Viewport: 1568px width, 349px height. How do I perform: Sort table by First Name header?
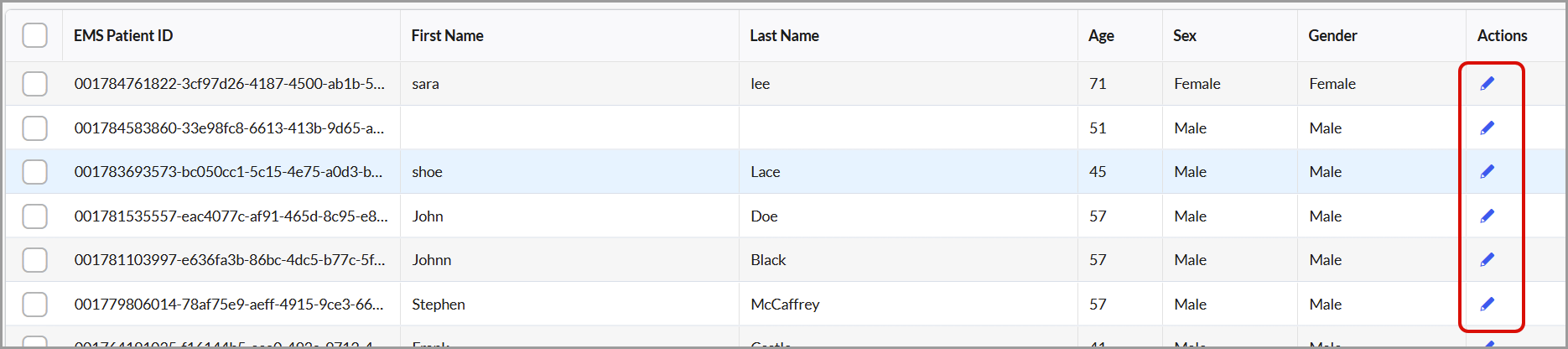(x=447, y=35)
